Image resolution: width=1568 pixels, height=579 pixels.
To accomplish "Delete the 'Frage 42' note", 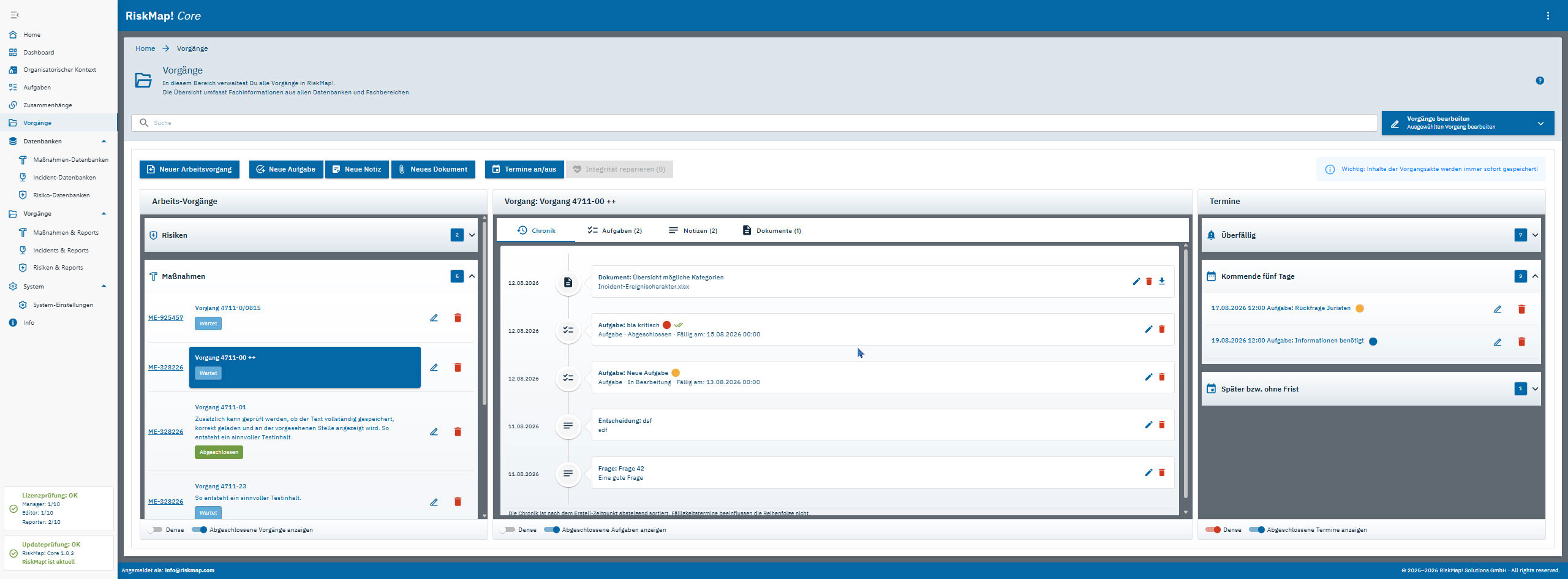I will [1162, 473].
